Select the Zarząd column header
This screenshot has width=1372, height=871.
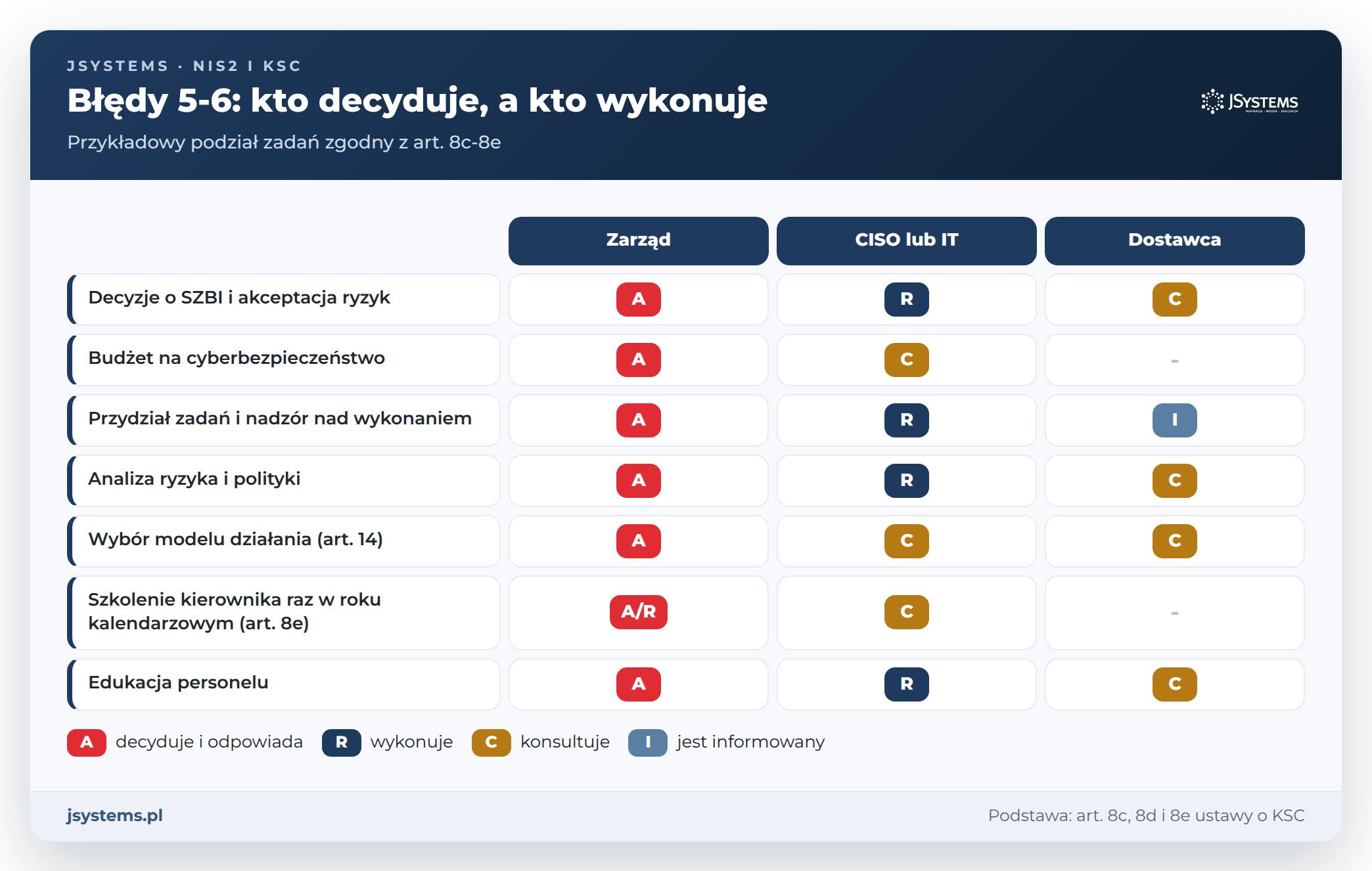638,240
